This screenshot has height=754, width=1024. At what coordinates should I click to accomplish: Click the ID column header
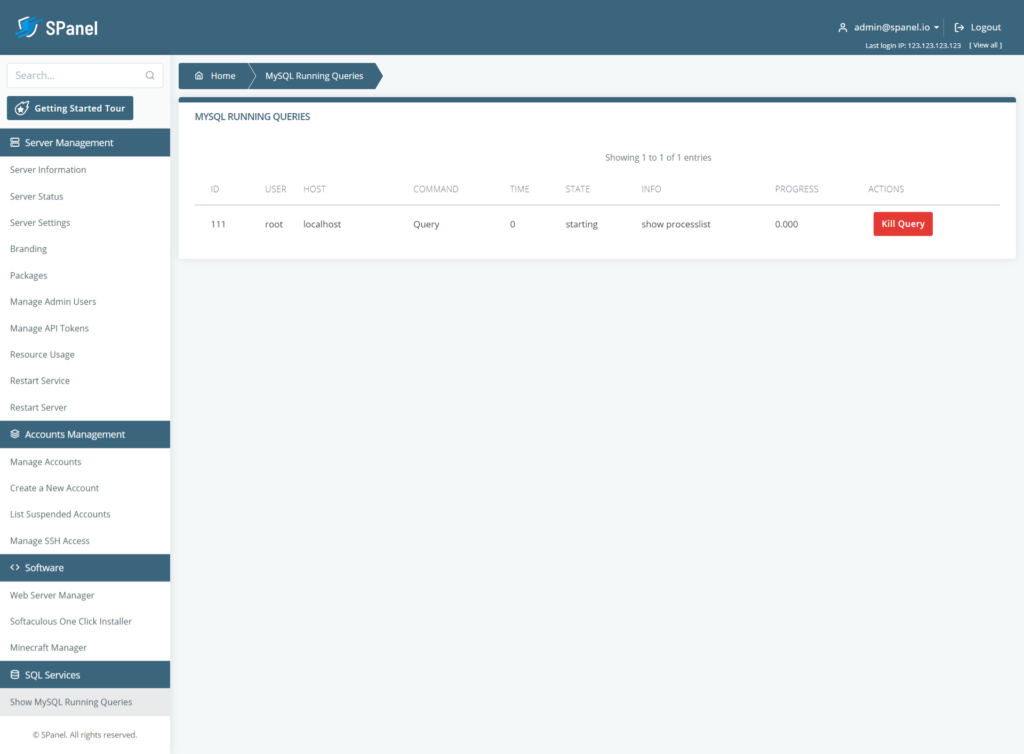click(x=215, y=189)
